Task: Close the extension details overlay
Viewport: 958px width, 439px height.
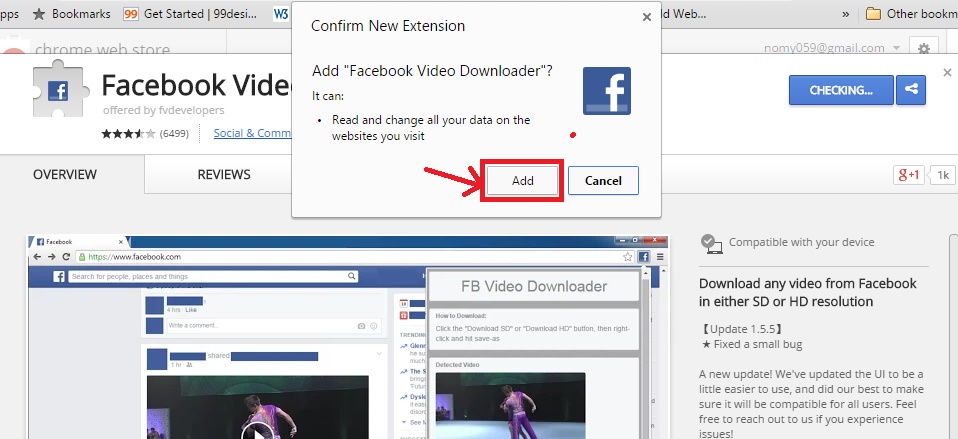Action: pyautogui.click(x=948, y=72)
